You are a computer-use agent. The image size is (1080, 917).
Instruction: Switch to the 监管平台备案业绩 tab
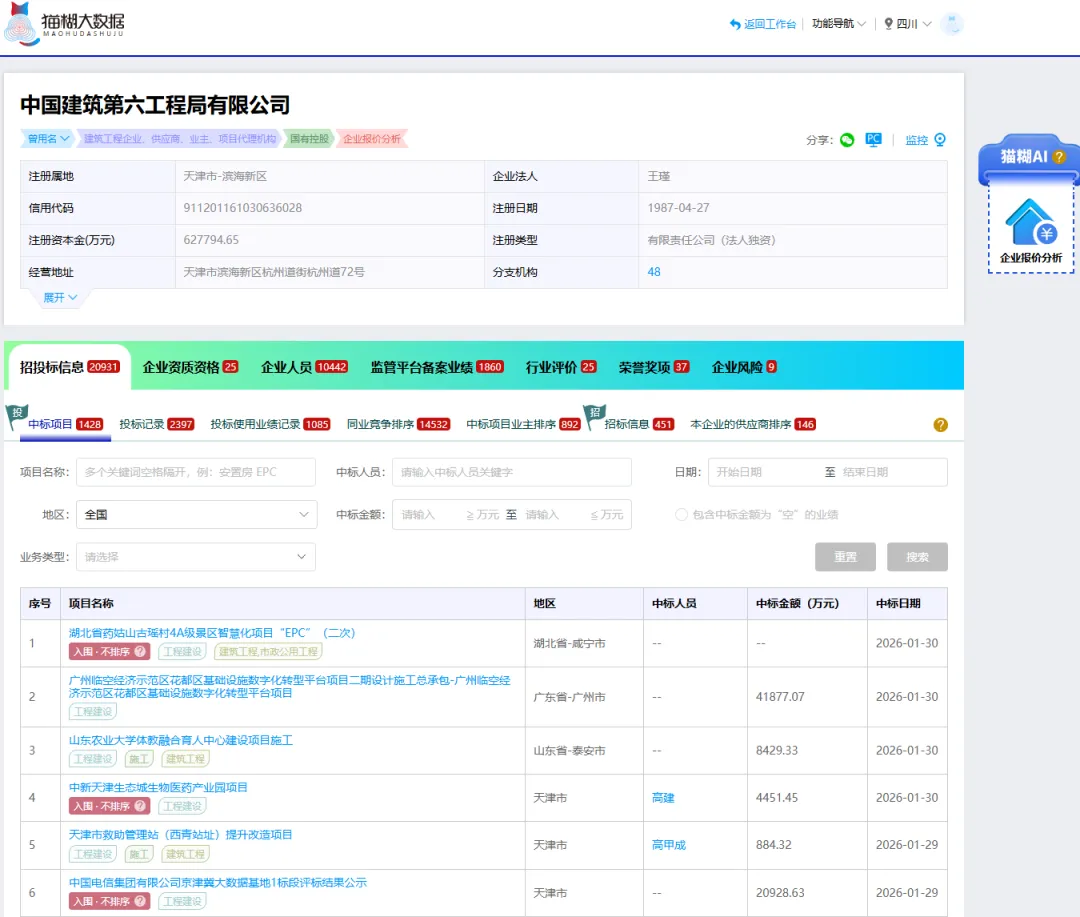[x=437, y=367]
